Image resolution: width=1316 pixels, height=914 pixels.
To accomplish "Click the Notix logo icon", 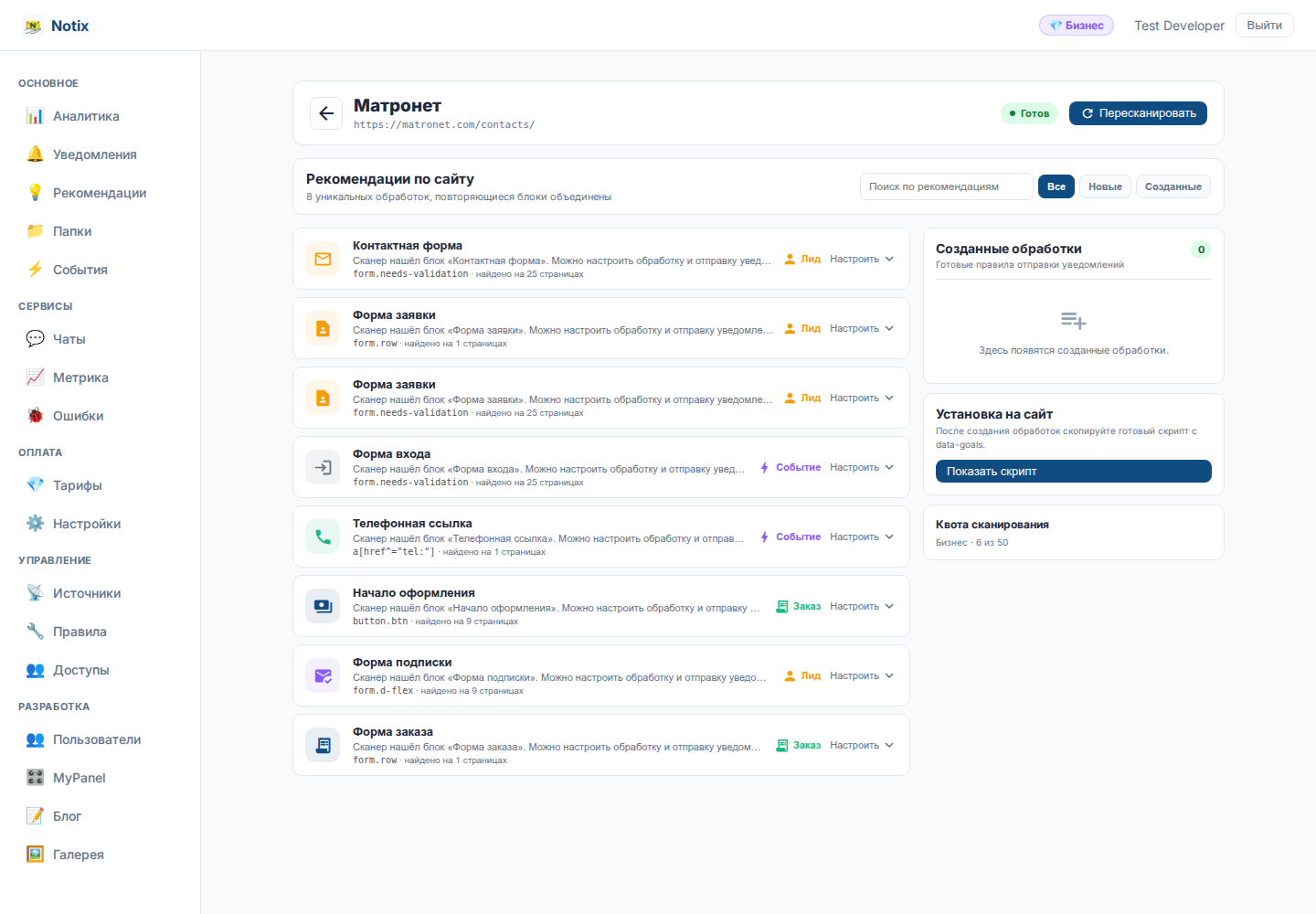I will (x=33, y=27).
